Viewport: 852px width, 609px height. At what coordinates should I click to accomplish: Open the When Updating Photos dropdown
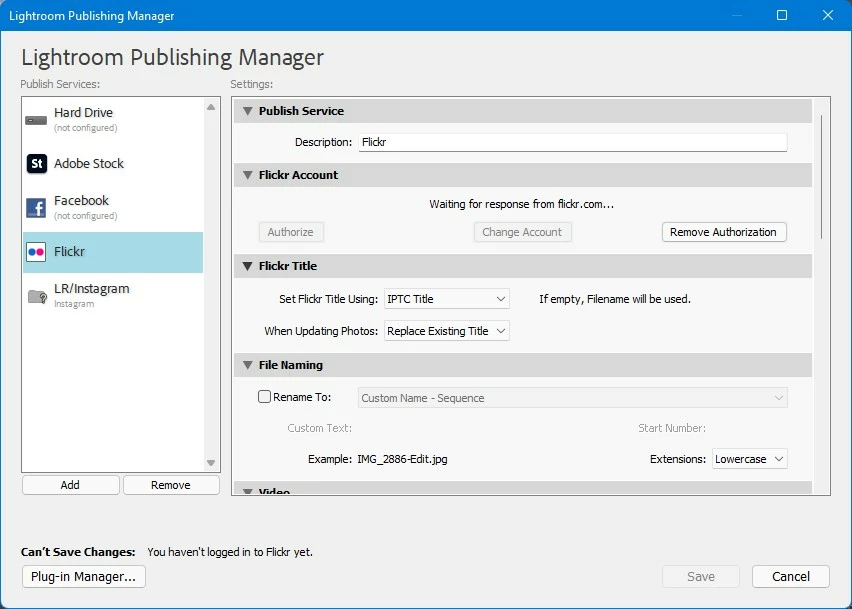tap(447, 331)
